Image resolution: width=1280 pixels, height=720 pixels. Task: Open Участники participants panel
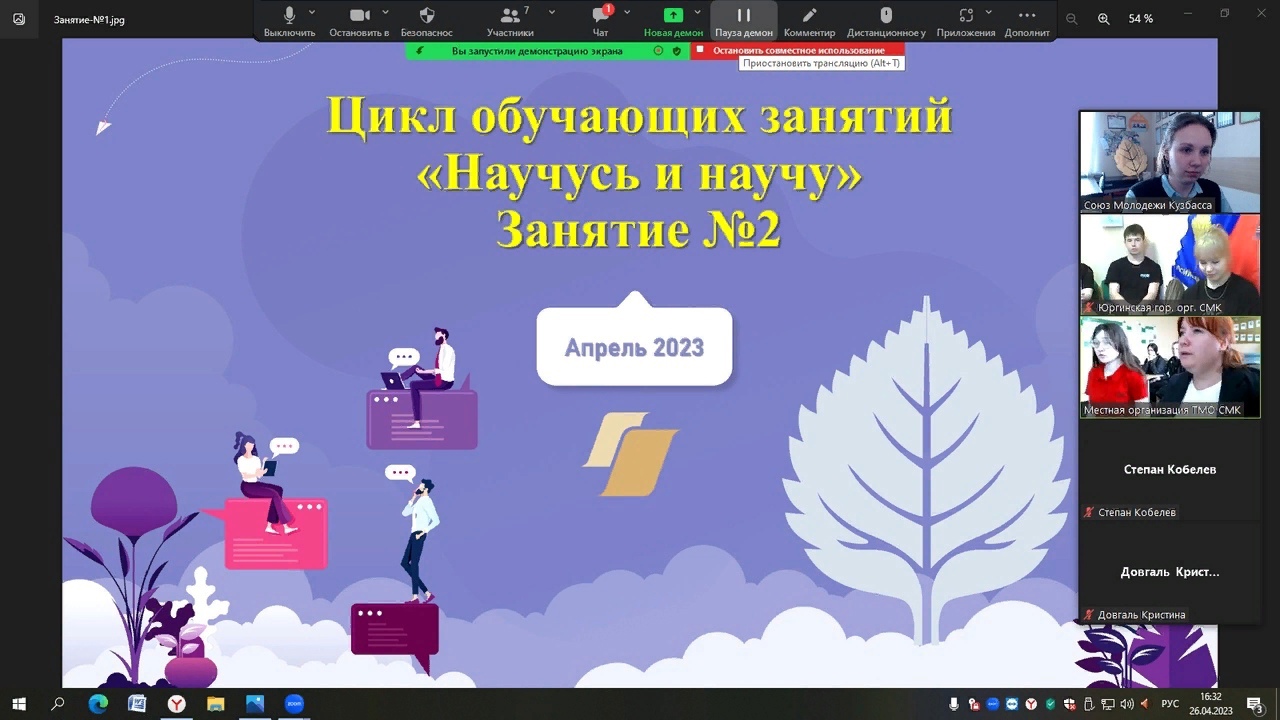pos(510,22)
